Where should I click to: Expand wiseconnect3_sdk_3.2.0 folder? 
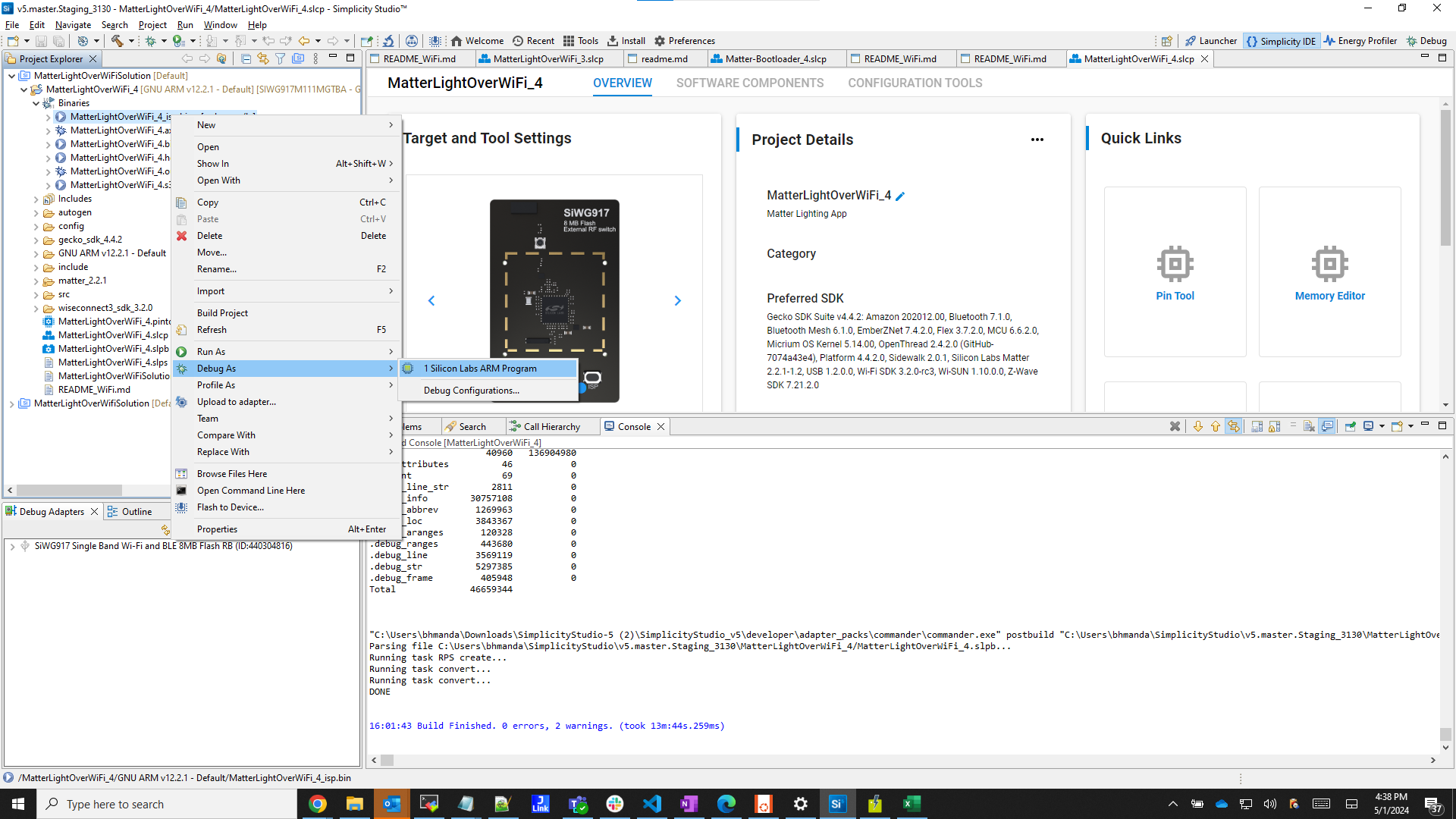[x=36, y=309]
